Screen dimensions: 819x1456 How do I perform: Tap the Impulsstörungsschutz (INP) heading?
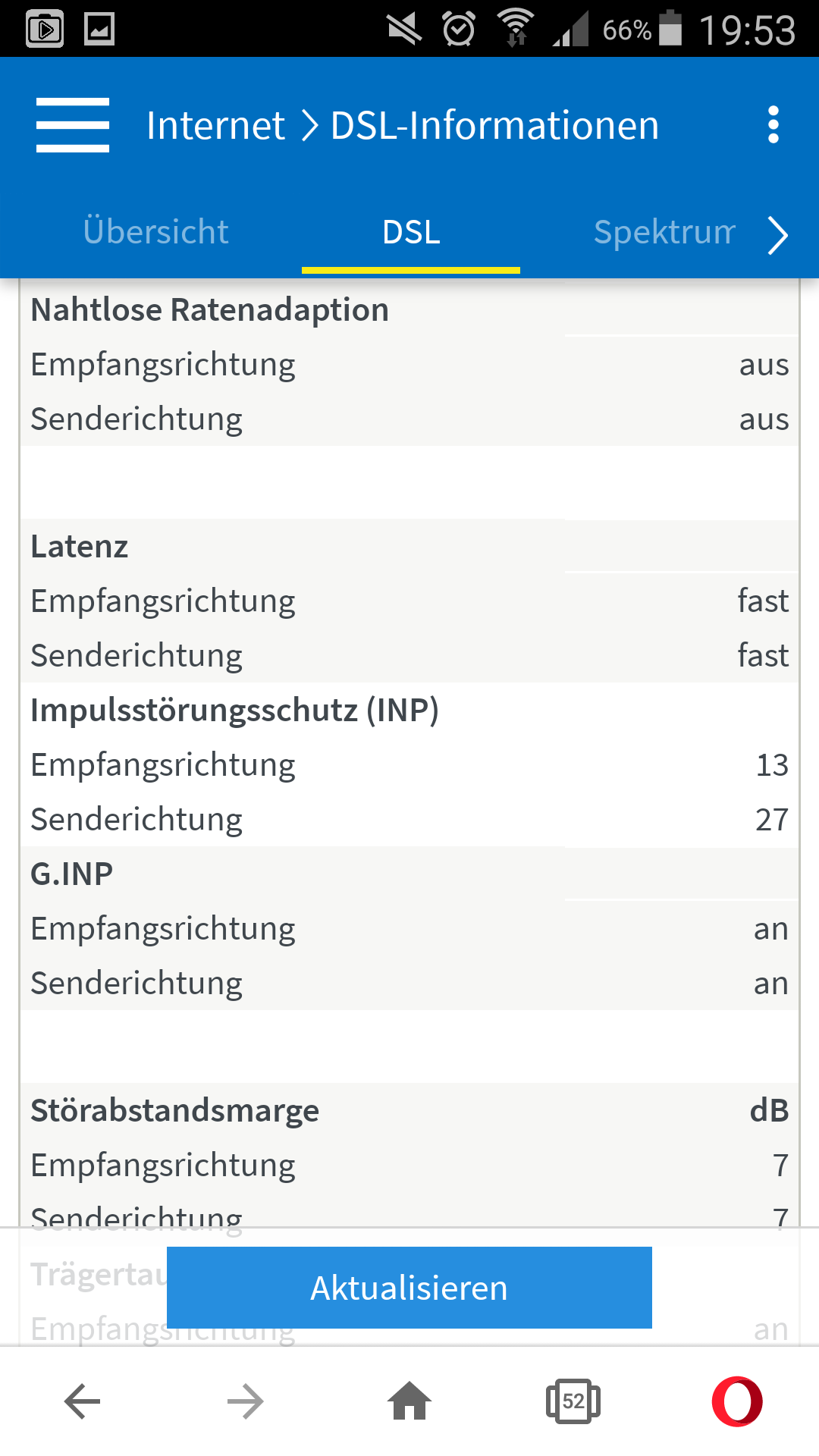234,711
